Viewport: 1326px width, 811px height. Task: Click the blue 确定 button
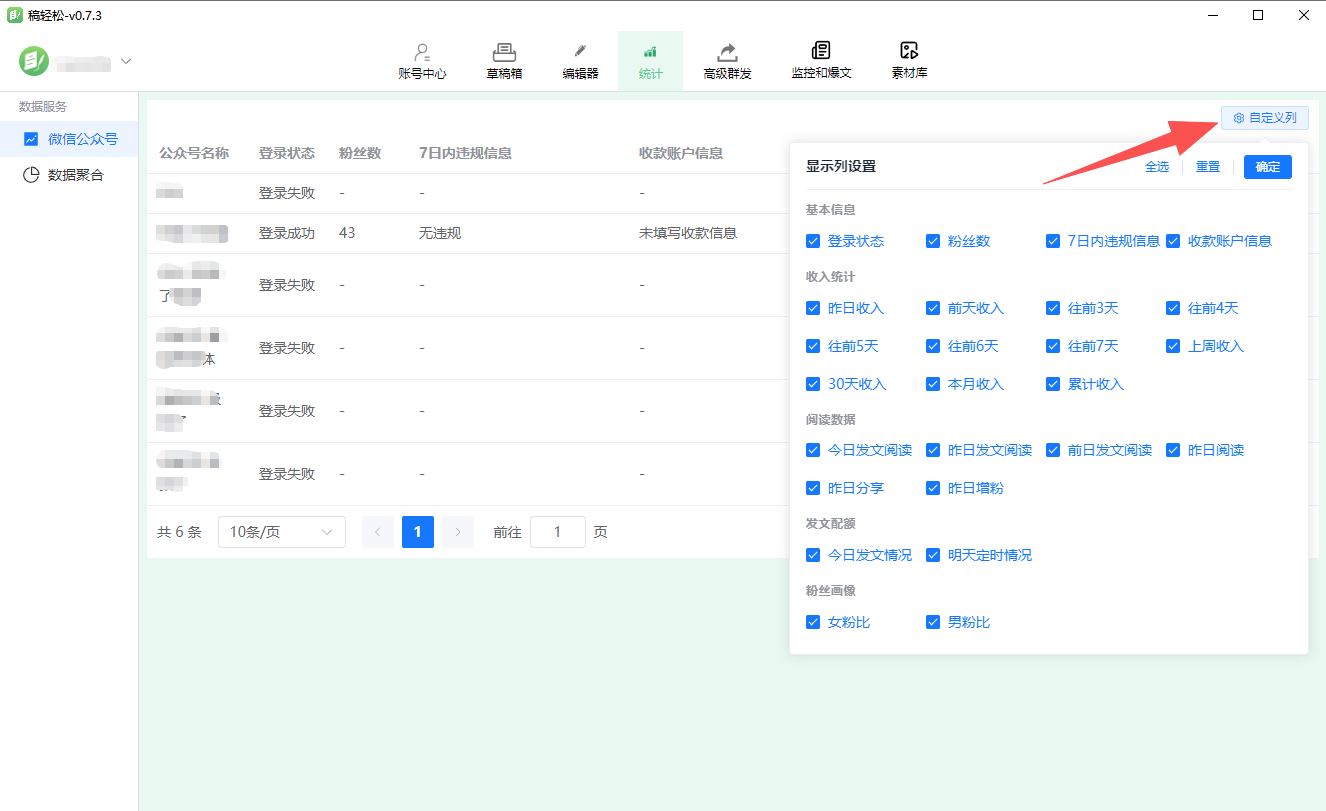(1267, 167)
